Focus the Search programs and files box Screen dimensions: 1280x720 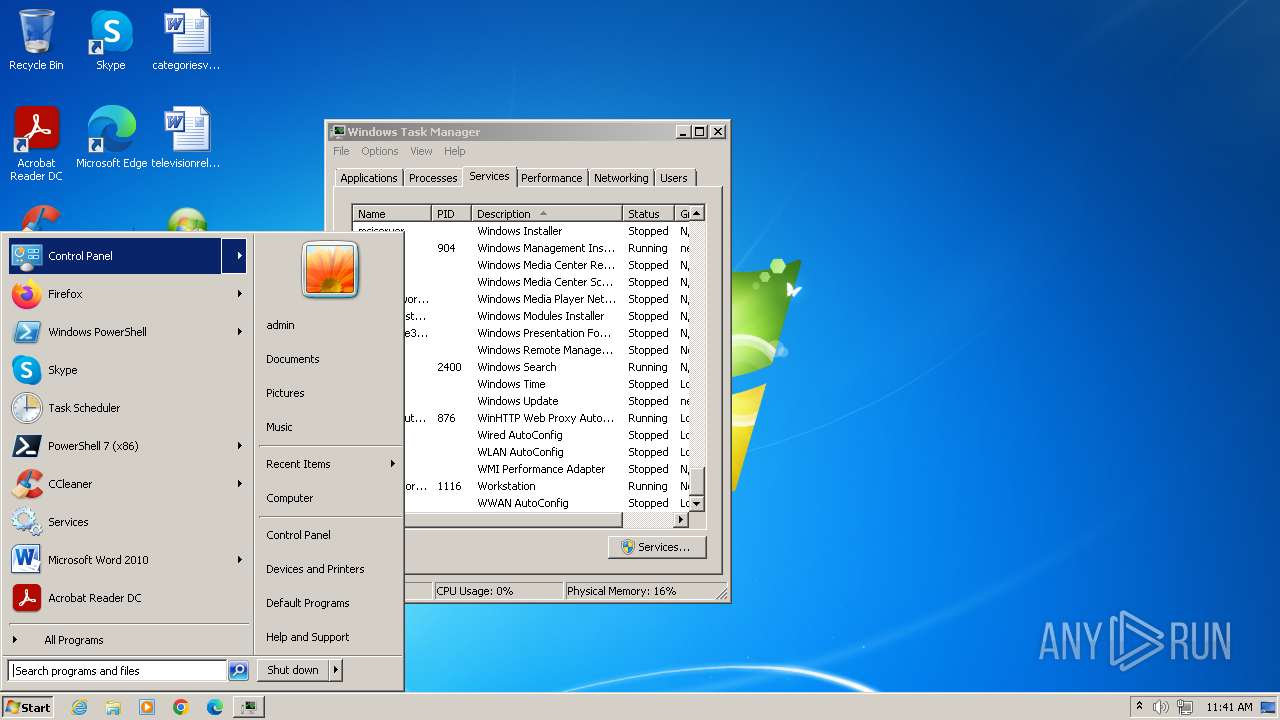tap(117, 671)
